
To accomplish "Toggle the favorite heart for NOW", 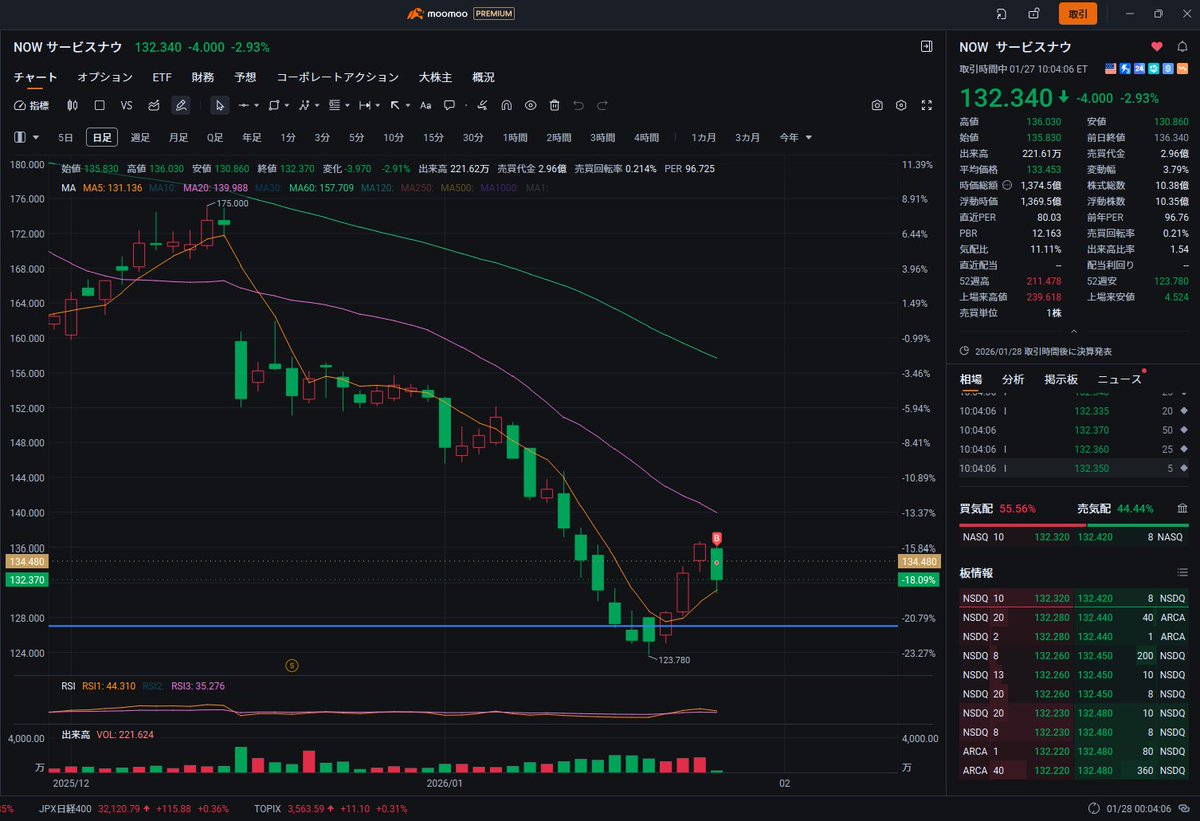I will (1157, 47).
